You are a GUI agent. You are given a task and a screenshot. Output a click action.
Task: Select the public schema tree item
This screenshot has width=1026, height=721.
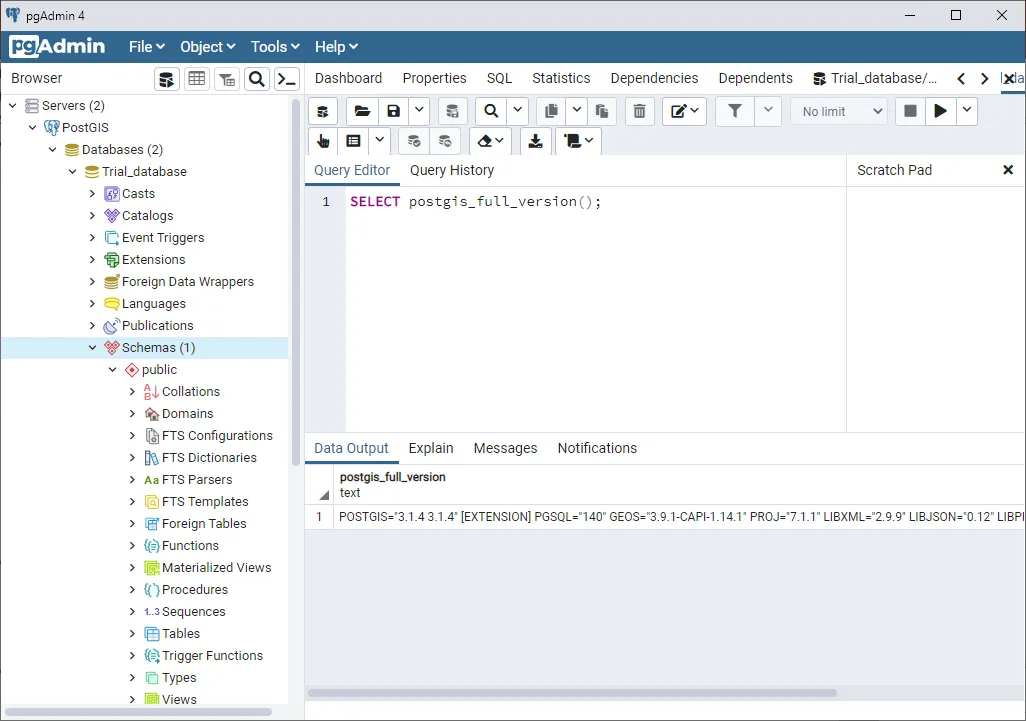pos(159,370)
